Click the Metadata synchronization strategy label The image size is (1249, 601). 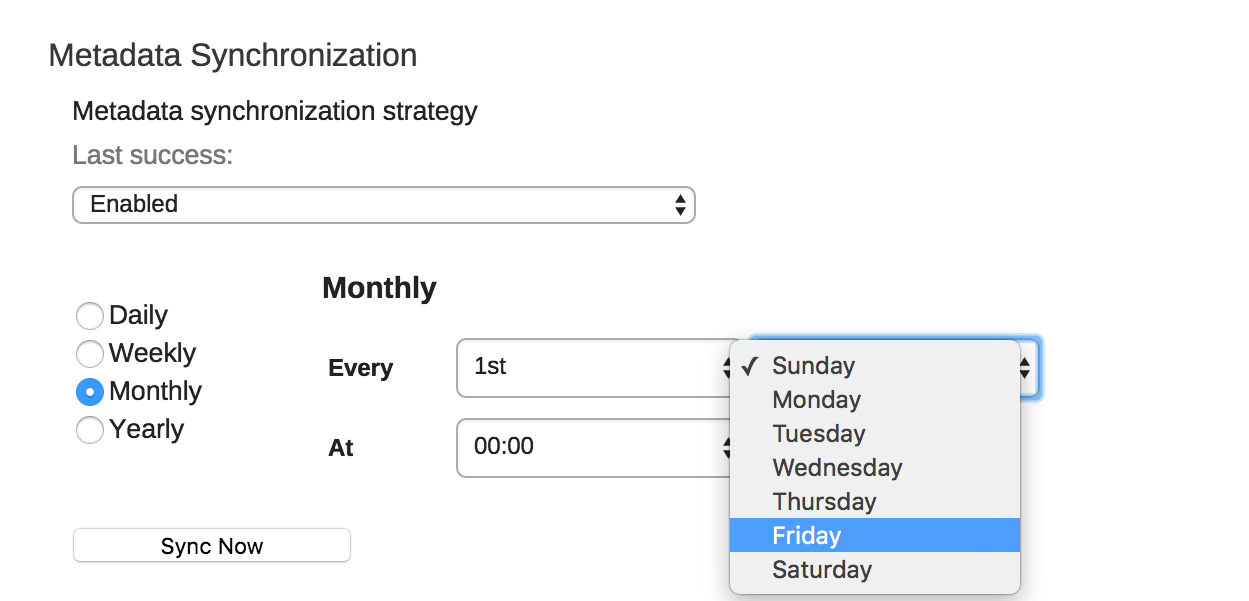(275, 111)
